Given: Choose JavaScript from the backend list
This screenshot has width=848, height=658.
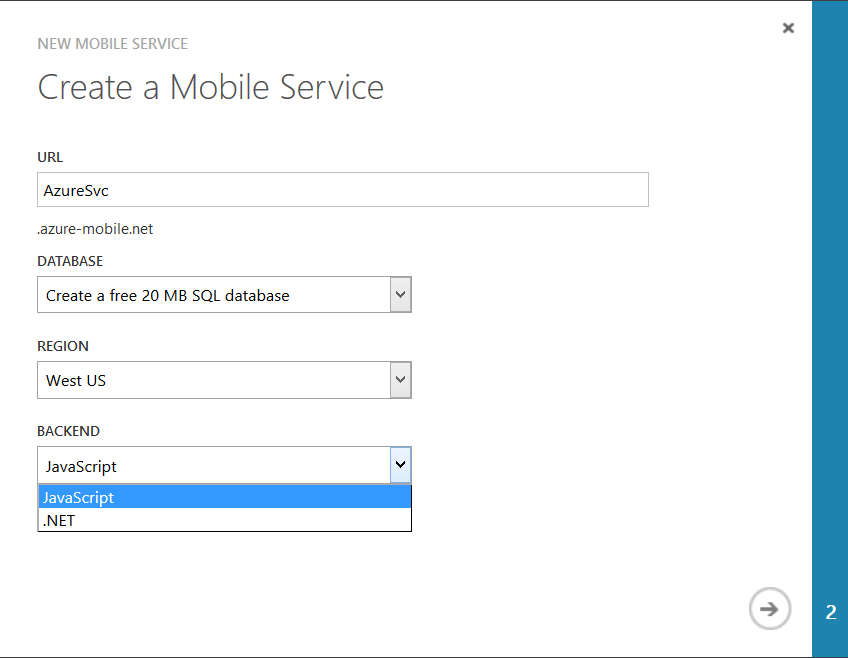Looking at the screenshot, I should (x=225, y=497).
